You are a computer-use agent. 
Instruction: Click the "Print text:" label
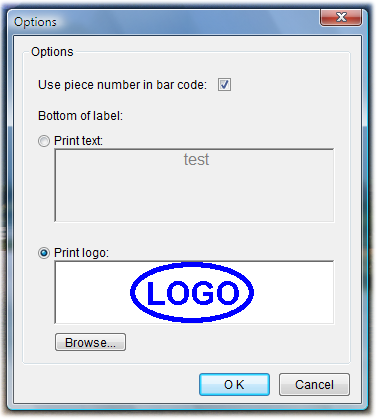click(78, 141)
